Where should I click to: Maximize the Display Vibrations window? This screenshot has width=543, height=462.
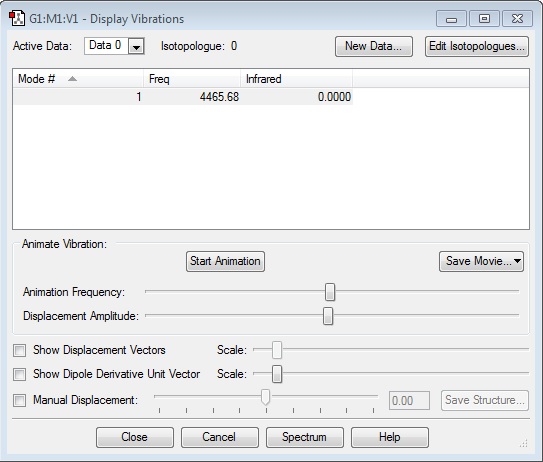484,19
